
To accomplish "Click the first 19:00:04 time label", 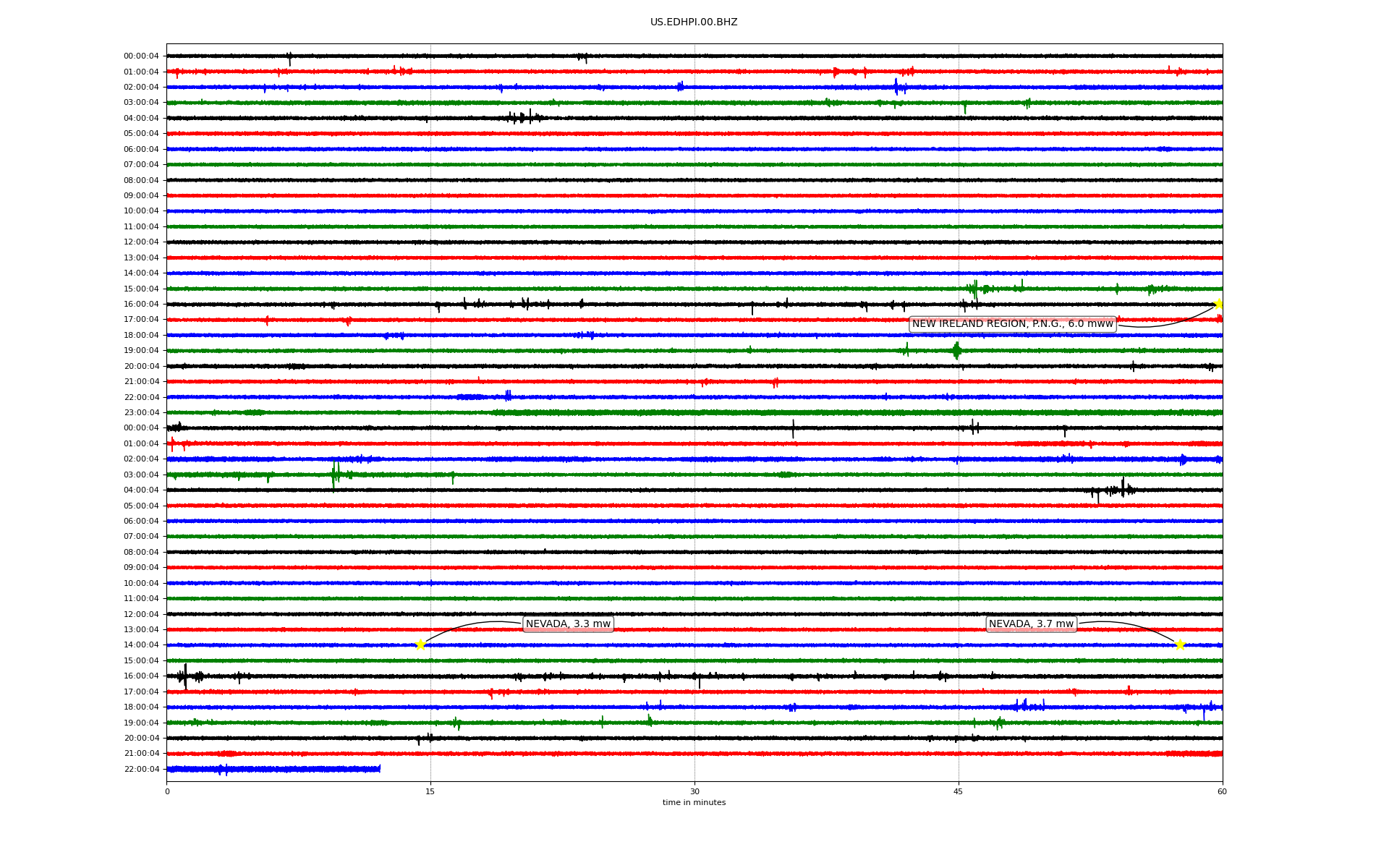I will (141, 351).
